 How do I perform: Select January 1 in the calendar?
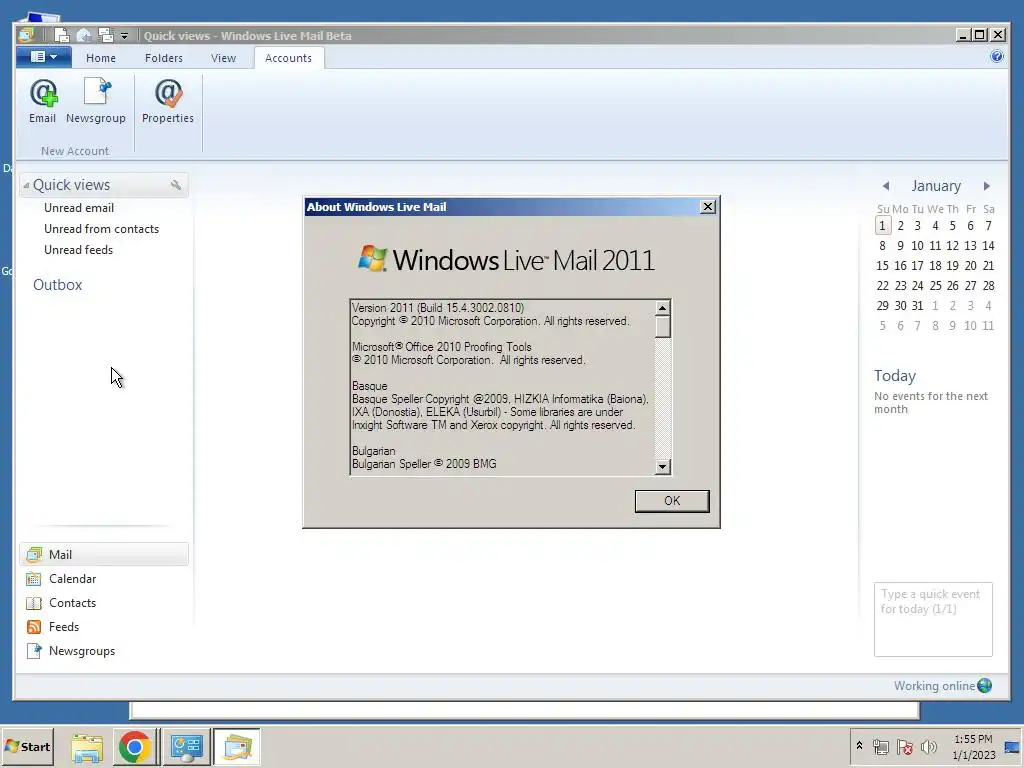click(x=882, y=226)
